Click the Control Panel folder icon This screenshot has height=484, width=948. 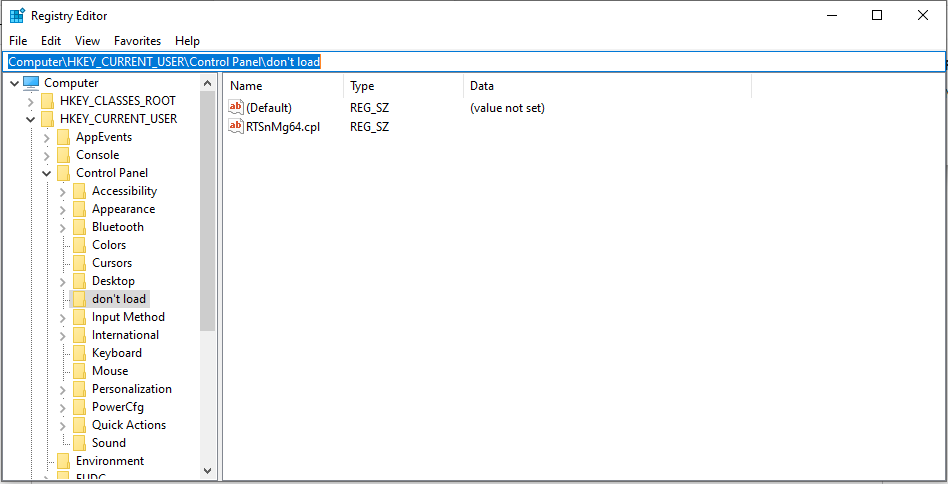pos(63,173)
